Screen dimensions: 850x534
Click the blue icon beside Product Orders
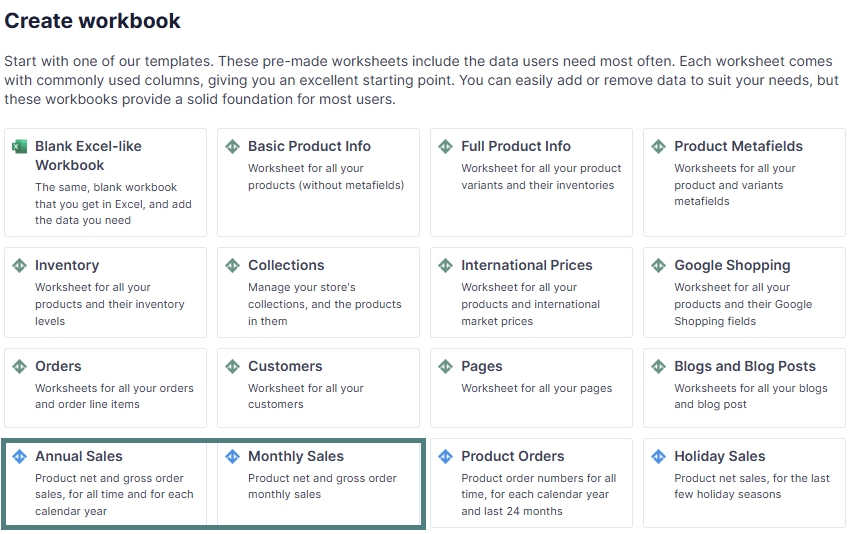[x=446, y=456]
